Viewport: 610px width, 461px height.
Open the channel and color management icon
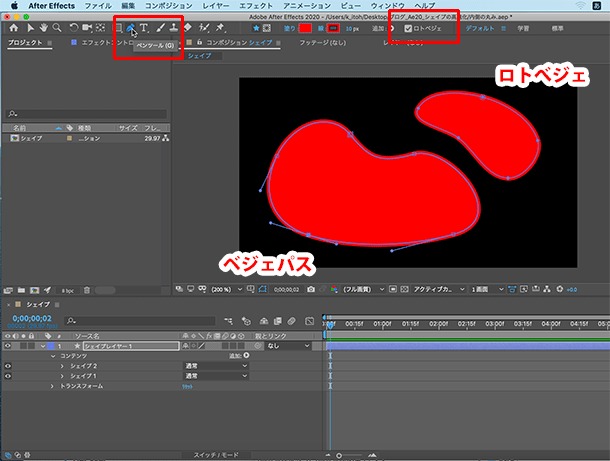coord(334,289)
